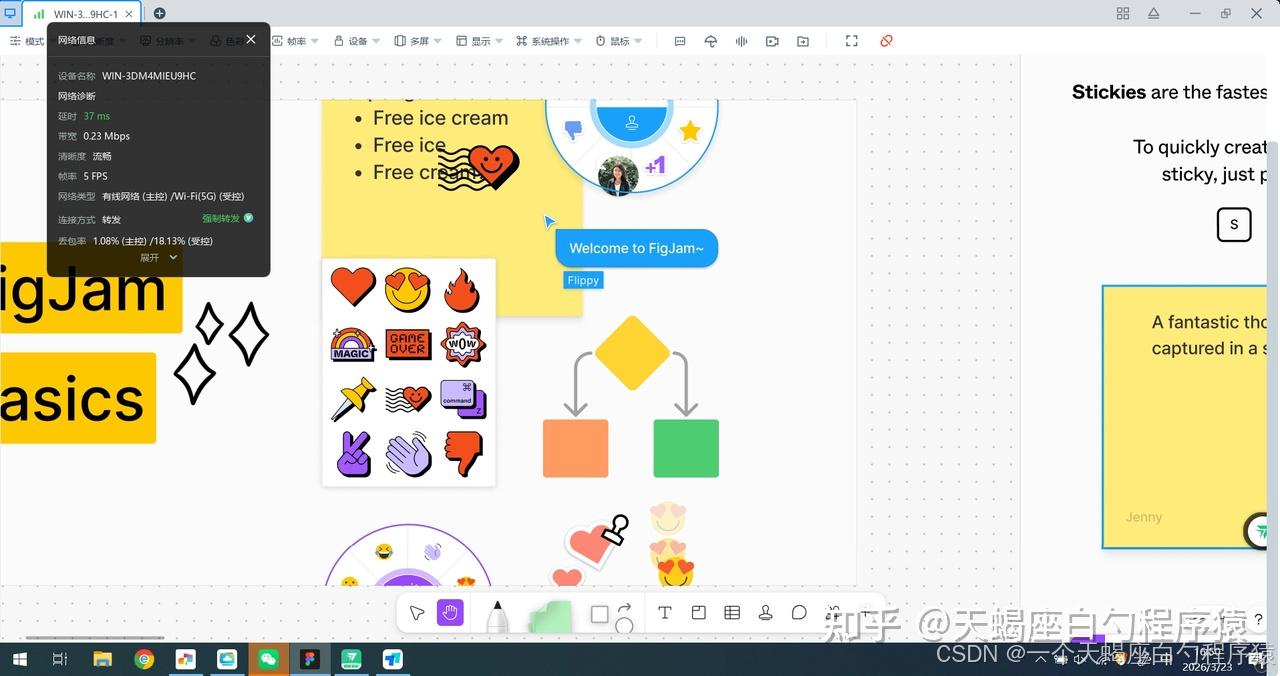
Task: Activate the Hand tool
Action: [x=450, y=613]
